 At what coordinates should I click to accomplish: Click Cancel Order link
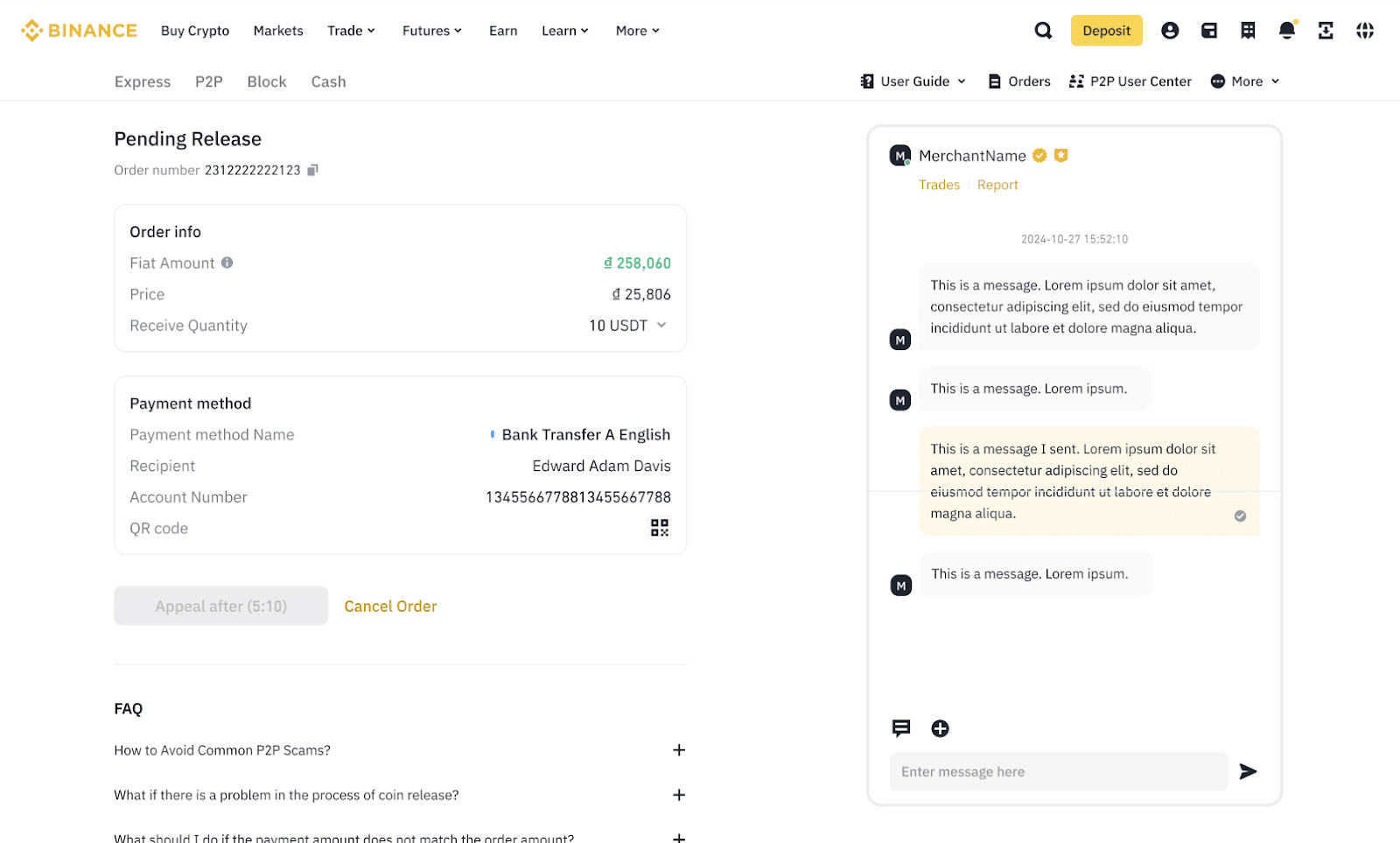coord(390,606)
